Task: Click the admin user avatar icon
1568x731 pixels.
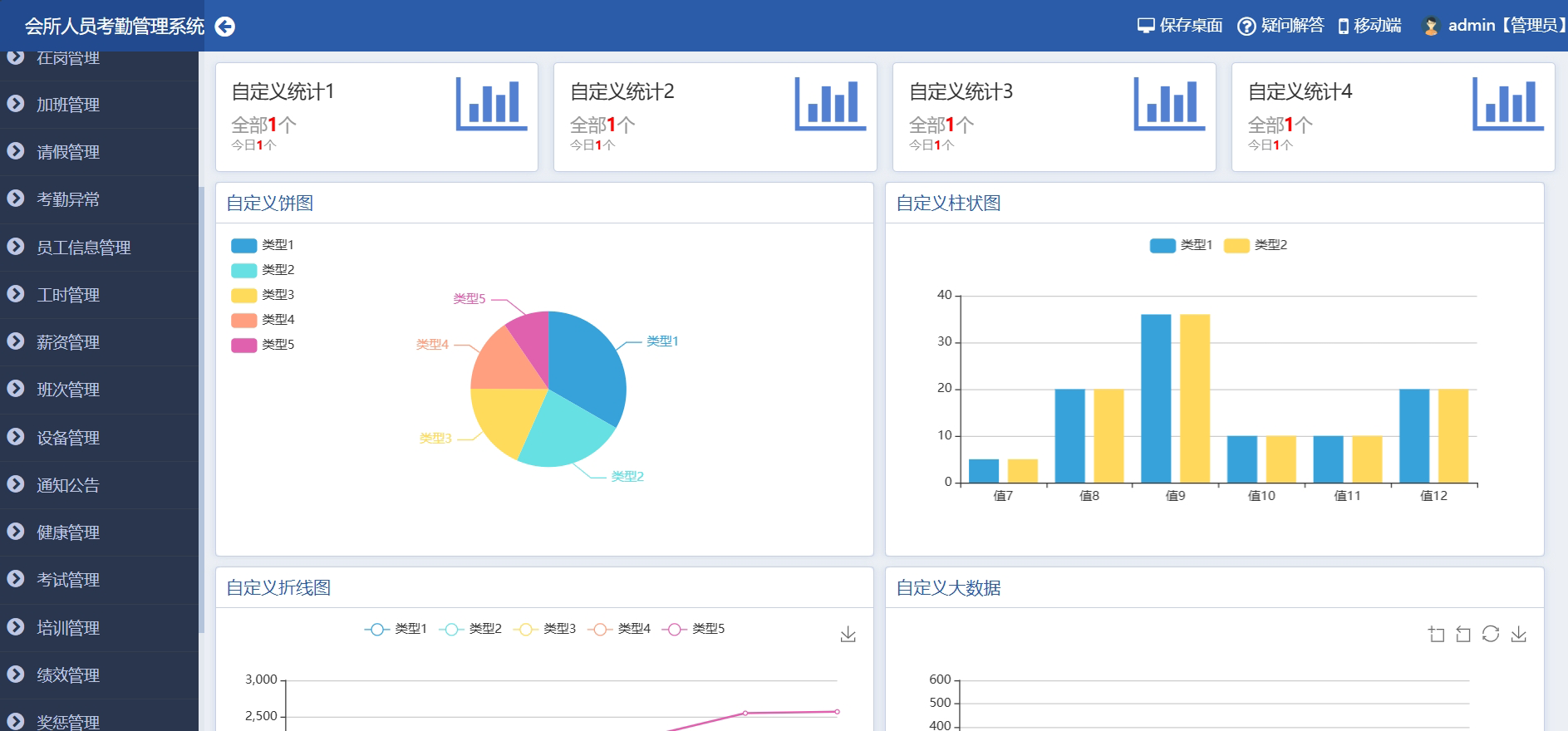Action: pos(1431,27)
